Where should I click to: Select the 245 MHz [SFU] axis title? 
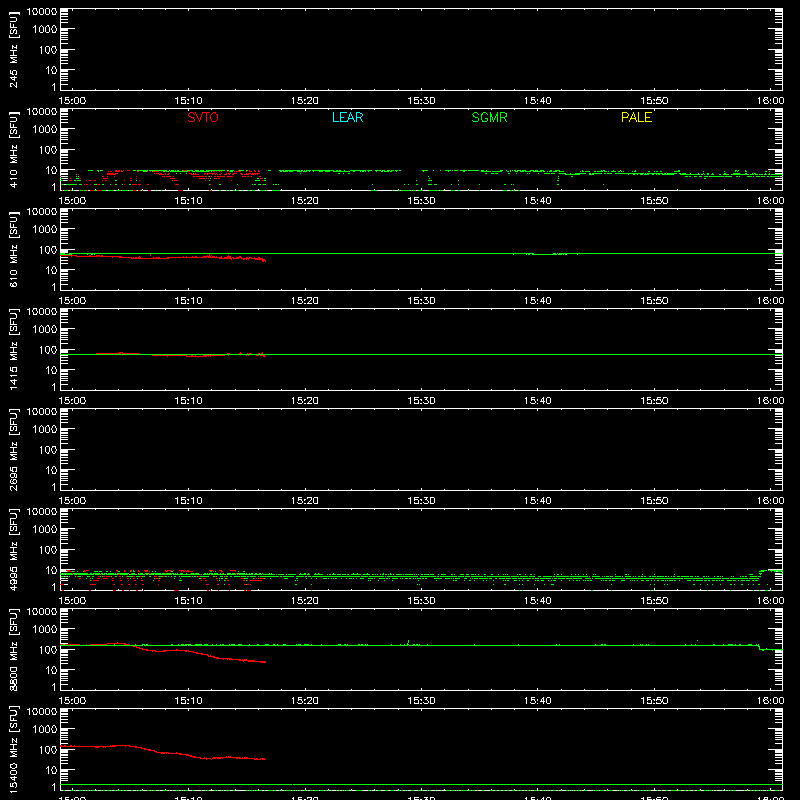pyautogui.click(x=13, y=49)
